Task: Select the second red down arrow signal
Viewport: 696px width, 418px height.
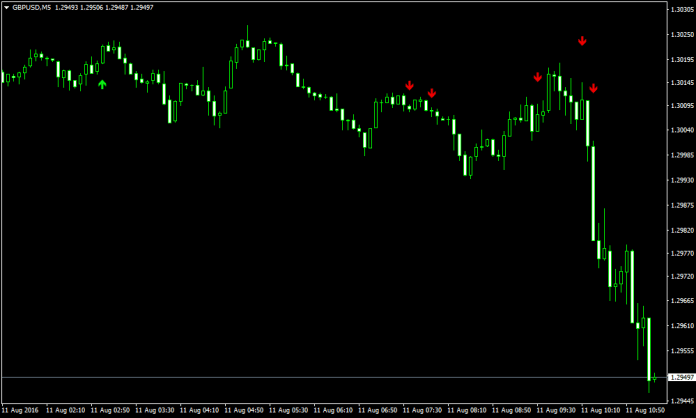Action: (x=432, y=93)
